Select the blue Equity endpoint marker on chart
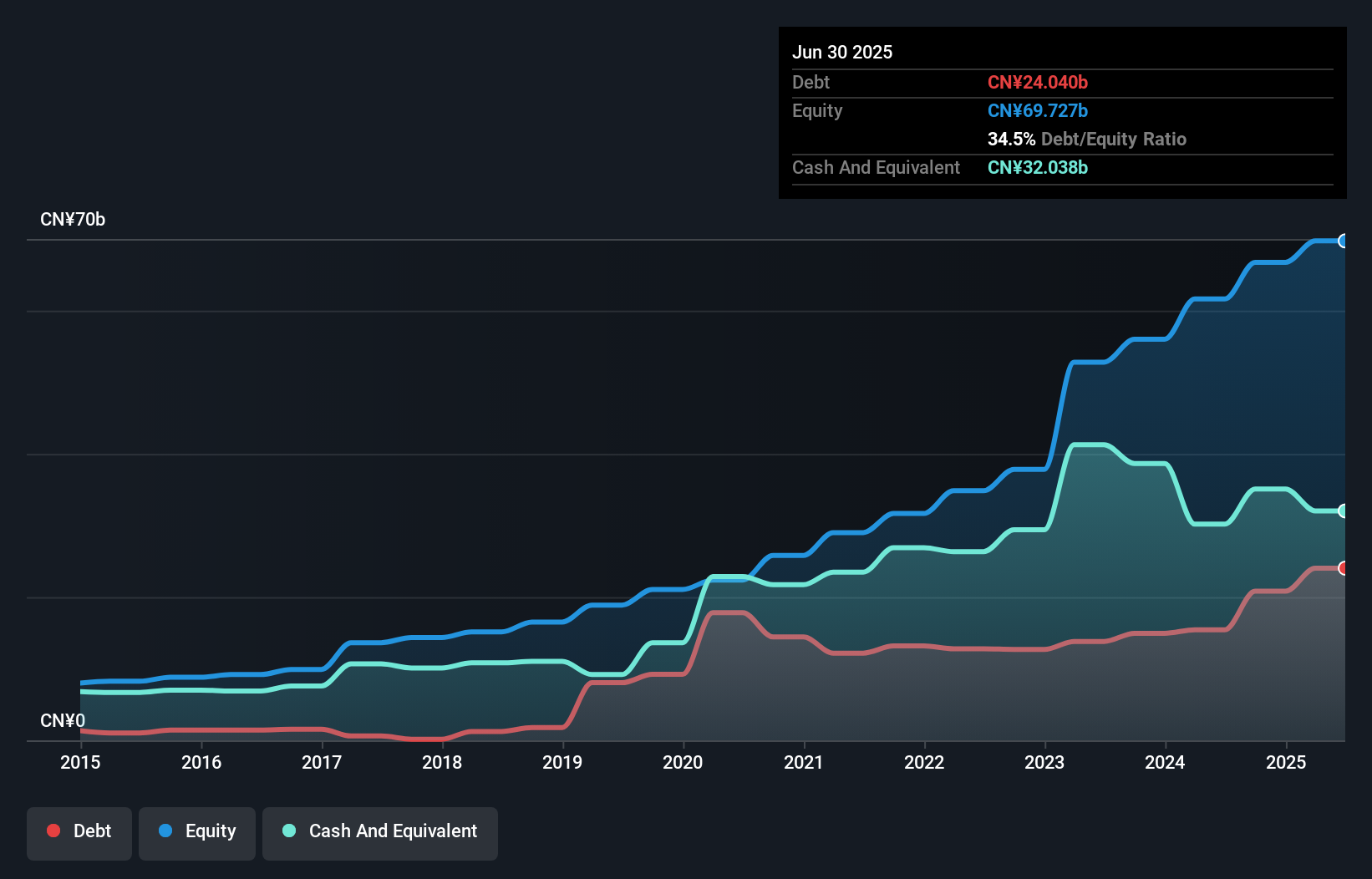 1344,241
